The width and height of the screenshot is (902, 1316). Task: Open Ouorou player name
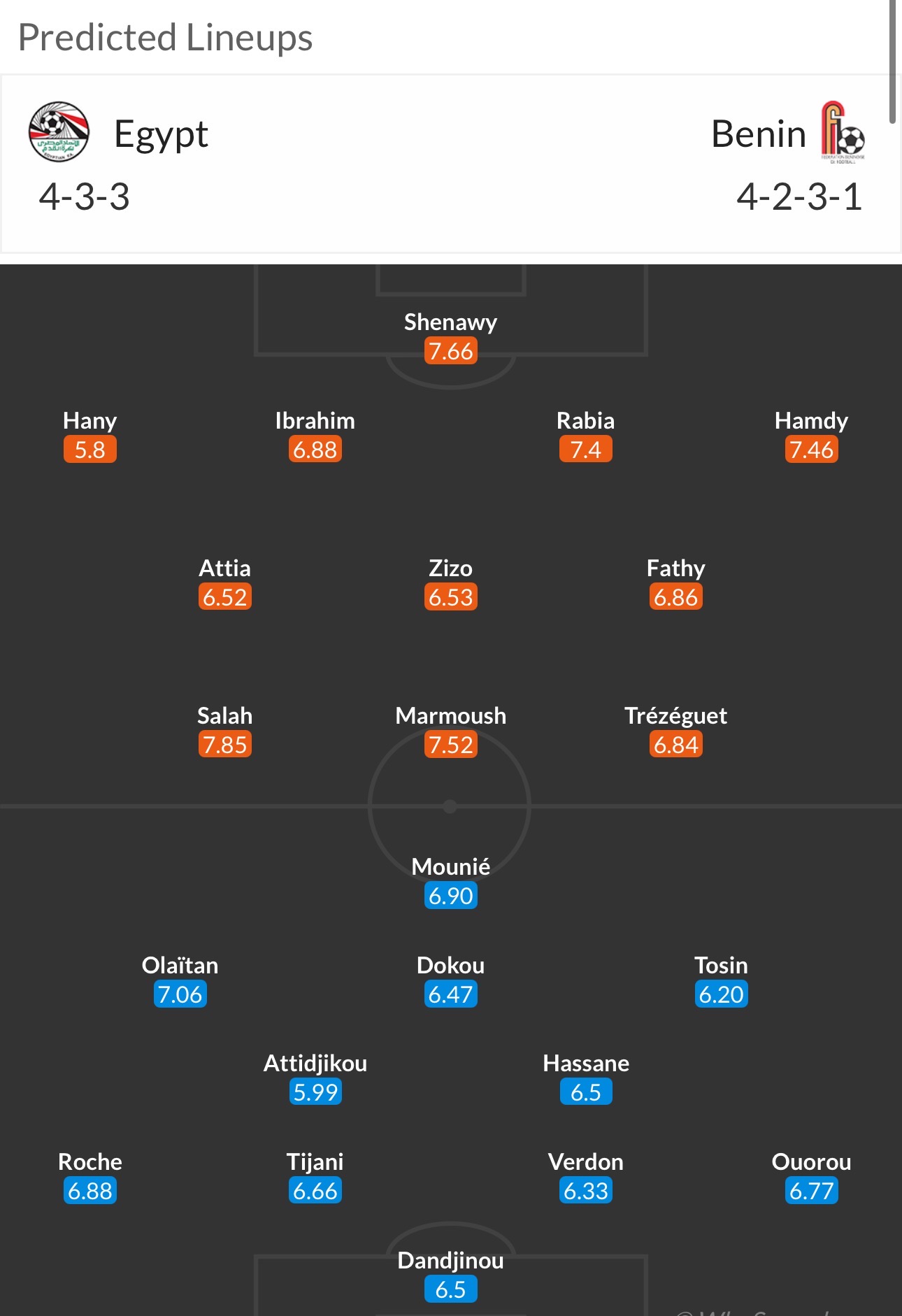click(x=811, y=1161)
